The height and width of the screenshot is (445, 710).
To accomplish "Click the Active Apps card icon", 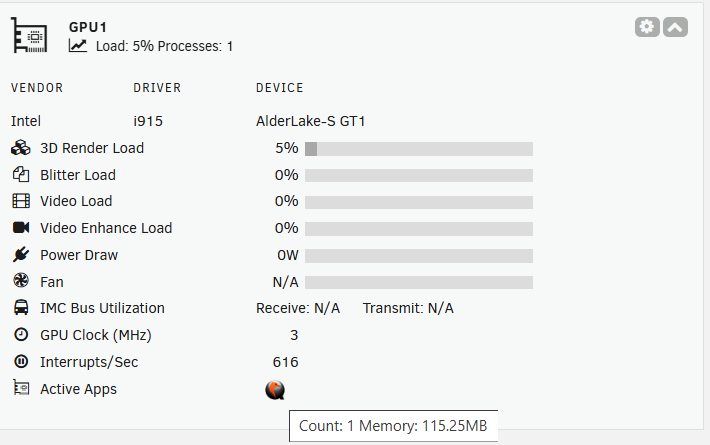I will click(21, 388).
